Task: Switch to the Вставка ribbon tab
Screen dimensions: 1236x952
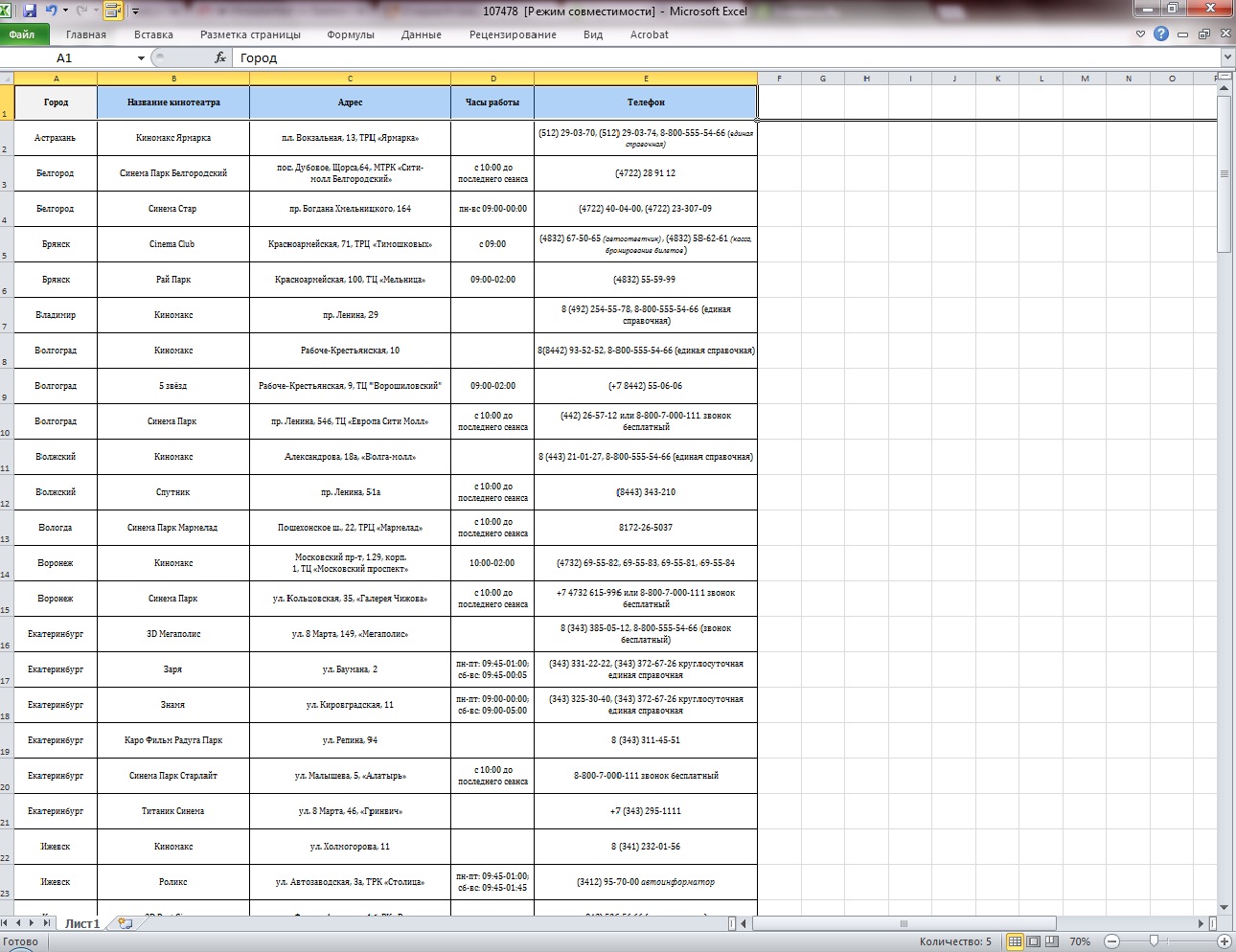Action: pyautogui.click(x=153, y=34)
